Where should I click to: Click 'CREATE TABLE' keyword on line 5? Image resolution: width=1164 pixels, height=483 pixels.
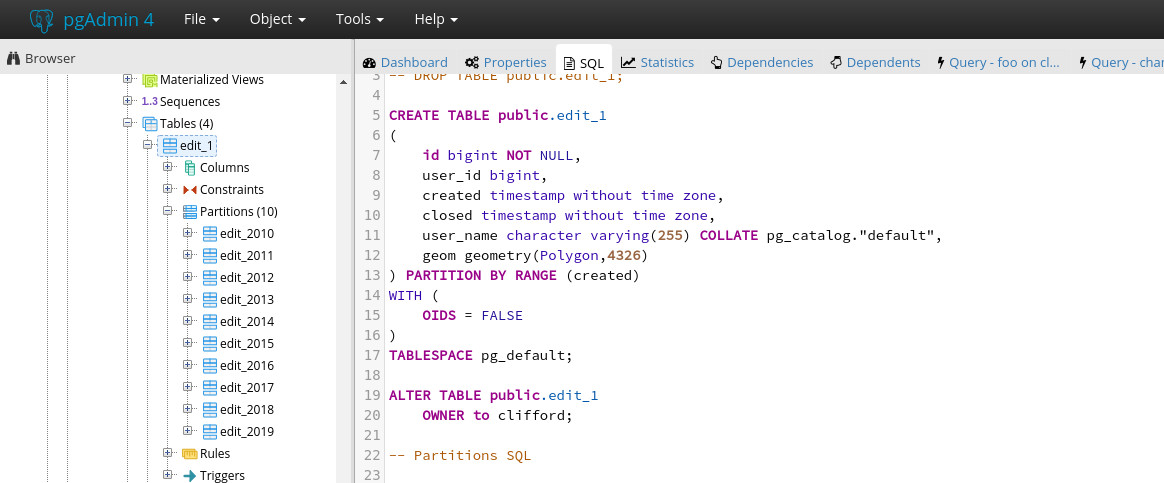pyautogui.click(x=439, y=116)
